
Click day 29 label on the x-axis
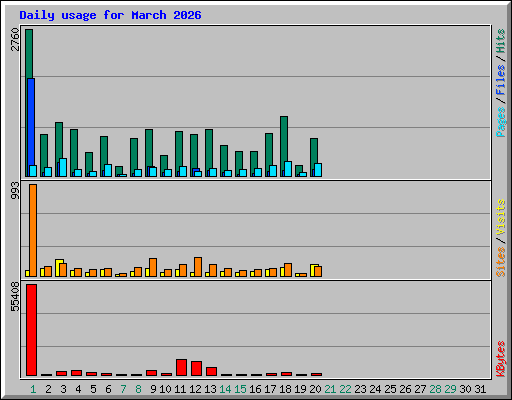coord(450,389)
